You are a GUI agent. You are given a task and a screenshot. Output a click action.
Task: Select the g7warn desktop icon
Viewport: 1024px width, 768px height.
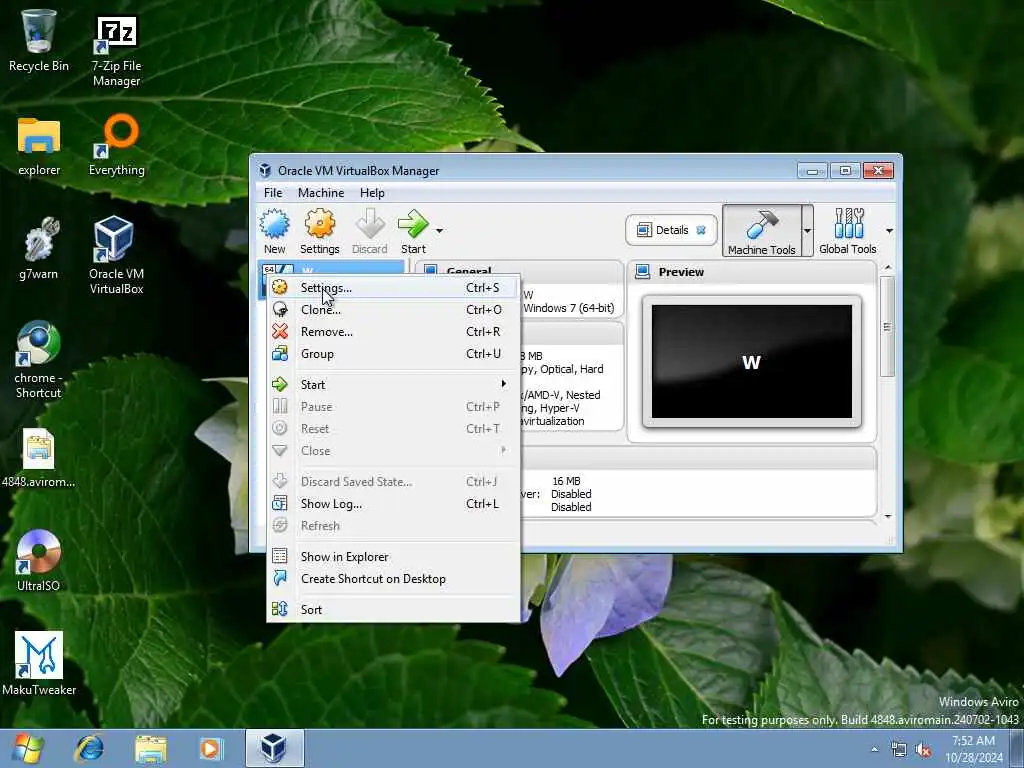coord(39,248)
